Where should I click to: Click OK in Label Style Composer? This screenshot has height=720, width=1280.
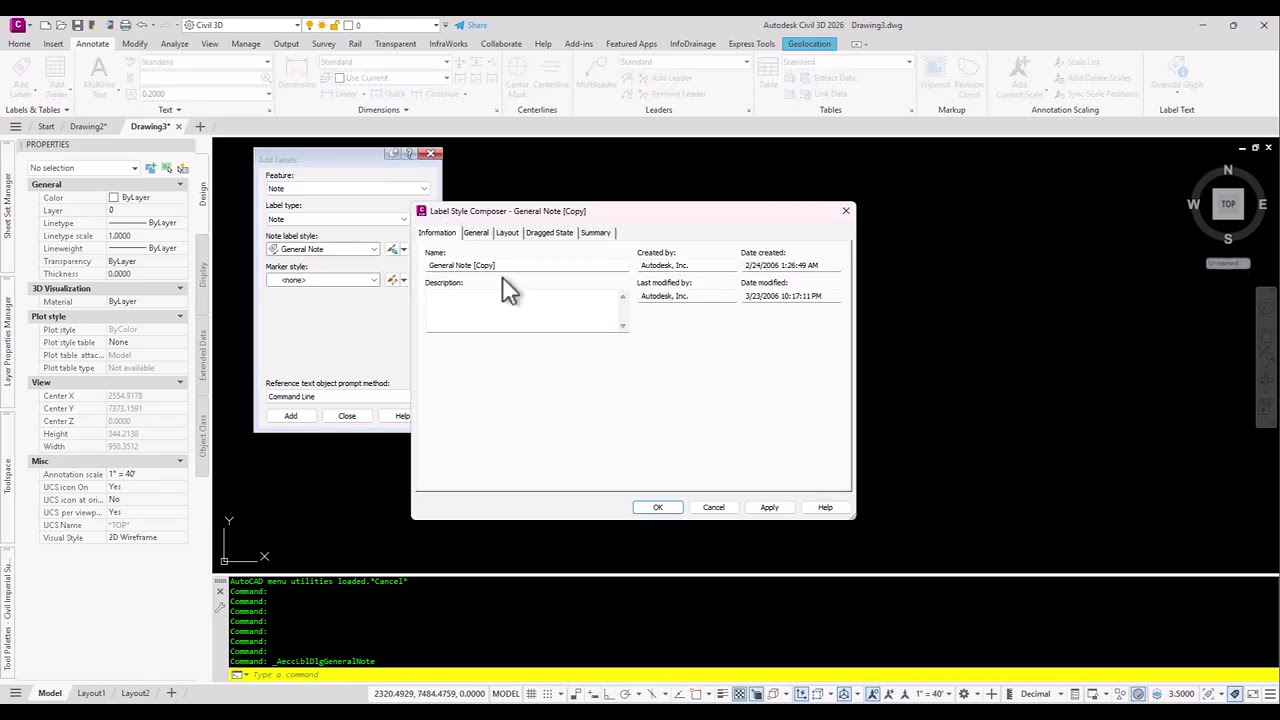point(658,507)
